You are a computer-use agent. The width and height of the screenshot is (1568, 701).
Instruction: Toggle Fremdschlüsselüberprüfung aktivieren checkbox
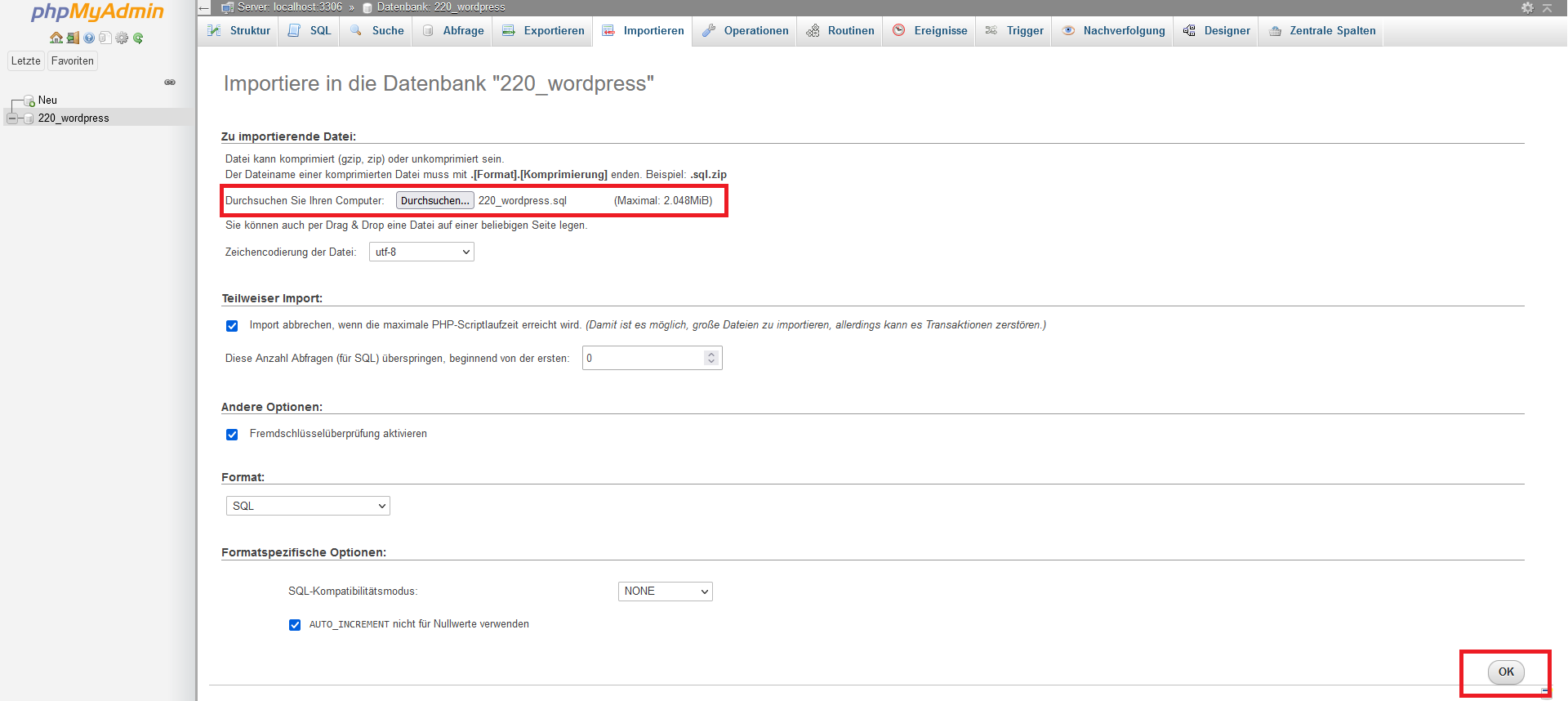point(232,435)
